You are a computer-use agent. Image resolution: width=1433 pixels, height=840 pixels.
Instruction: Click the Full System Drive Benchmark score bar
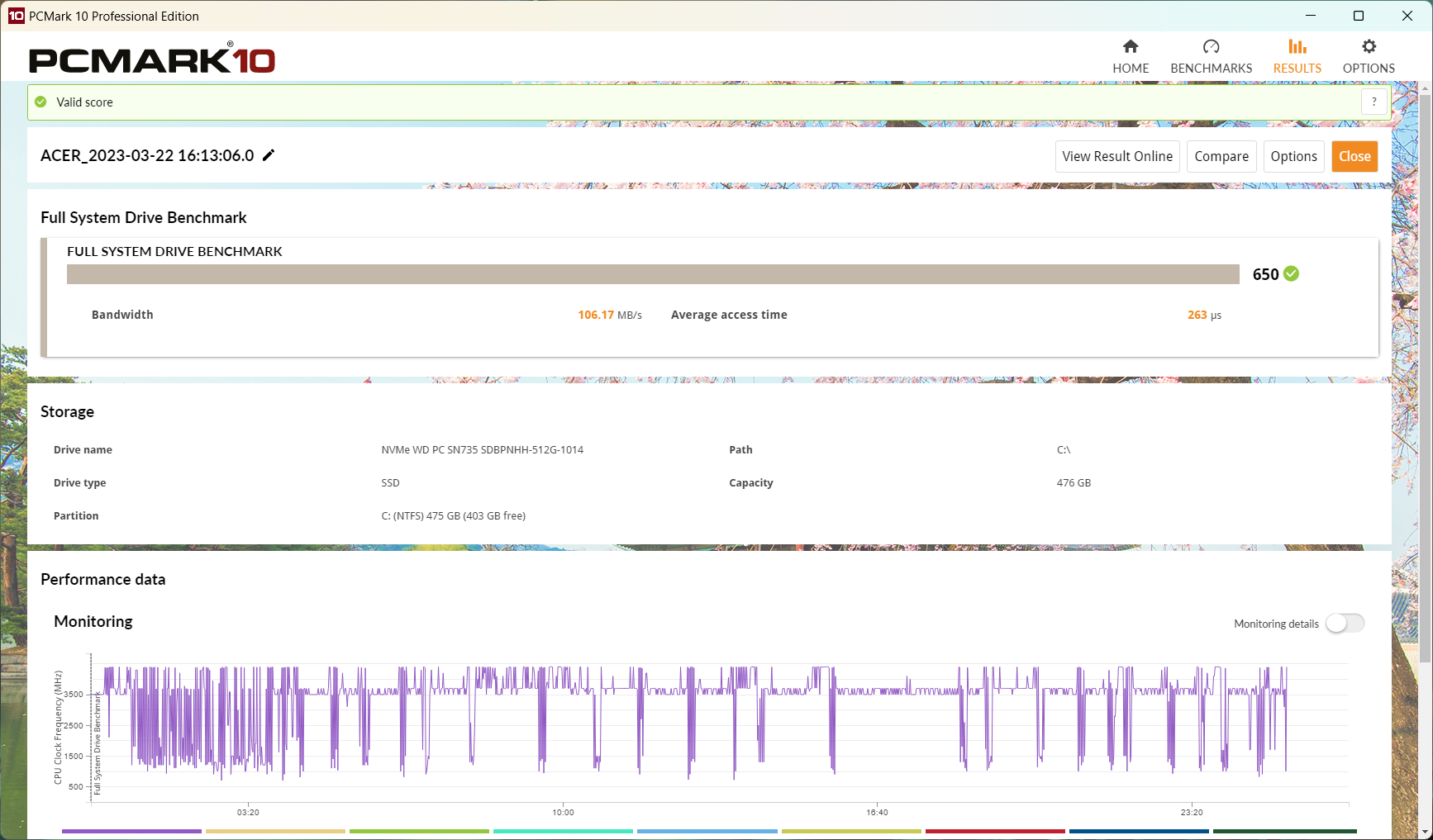coord(653,274)
